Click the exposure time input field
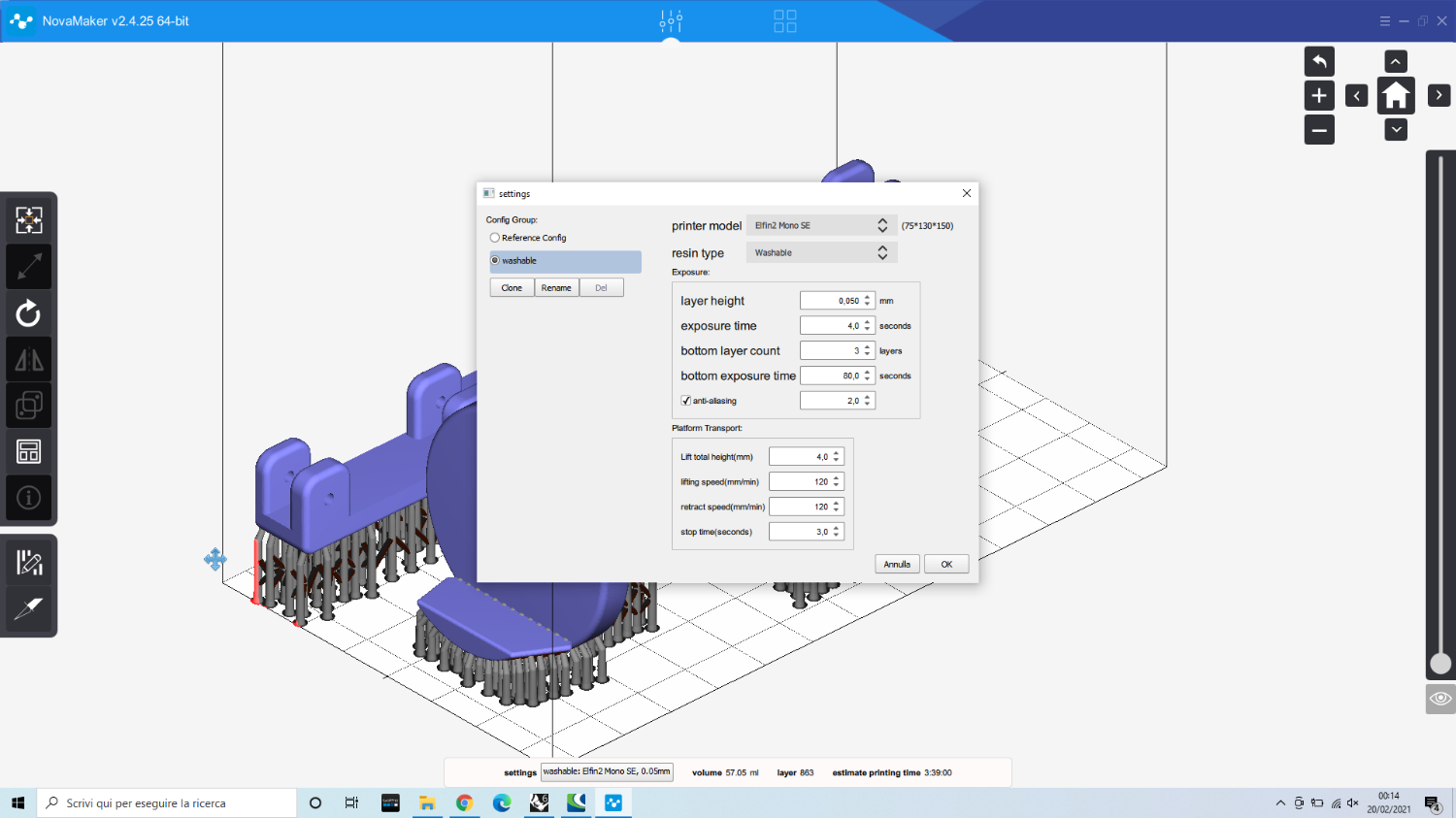This screenshot has width=1456, height=818. point(831,326)
